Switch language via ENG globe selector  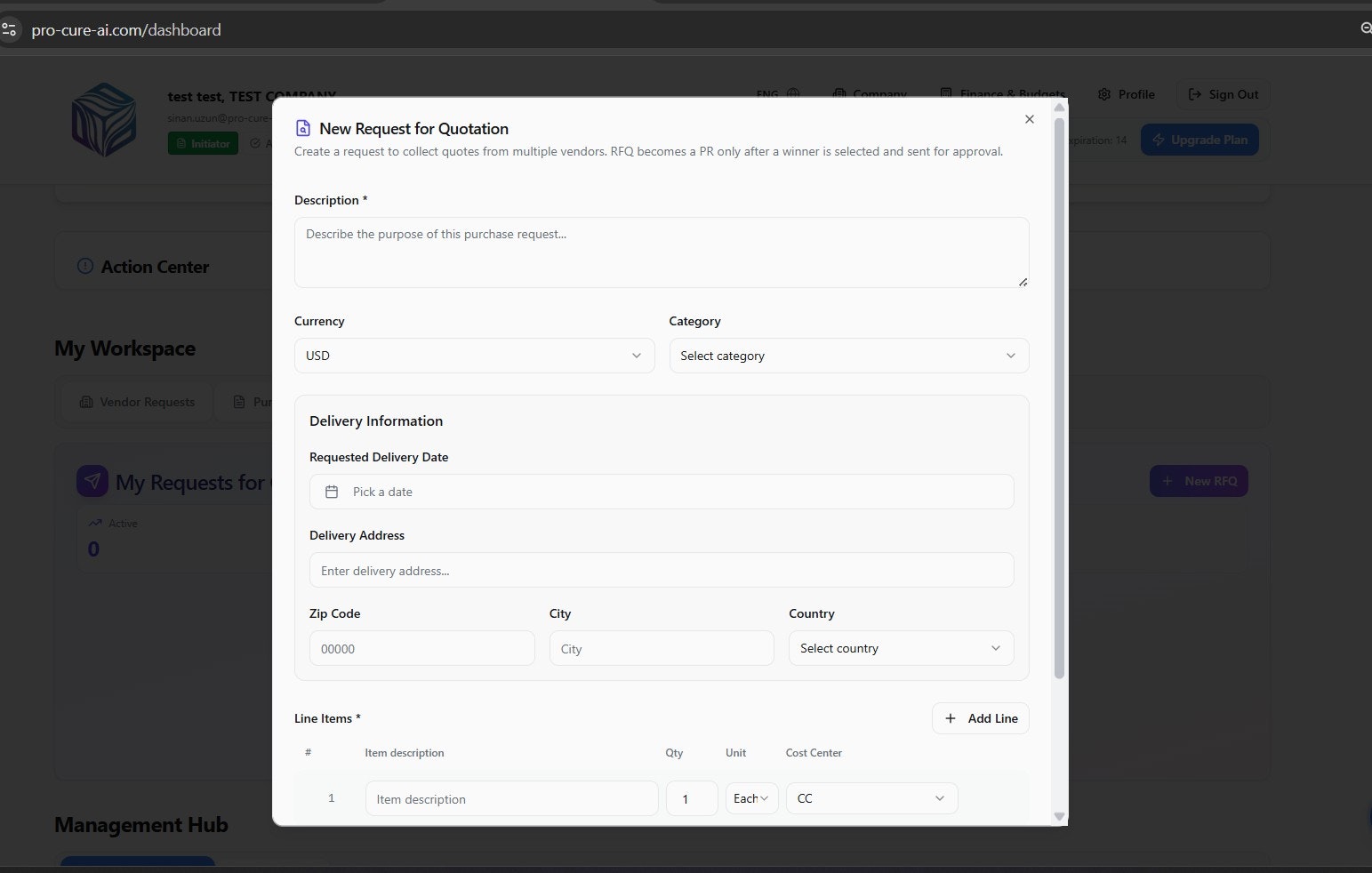point(778,93)
